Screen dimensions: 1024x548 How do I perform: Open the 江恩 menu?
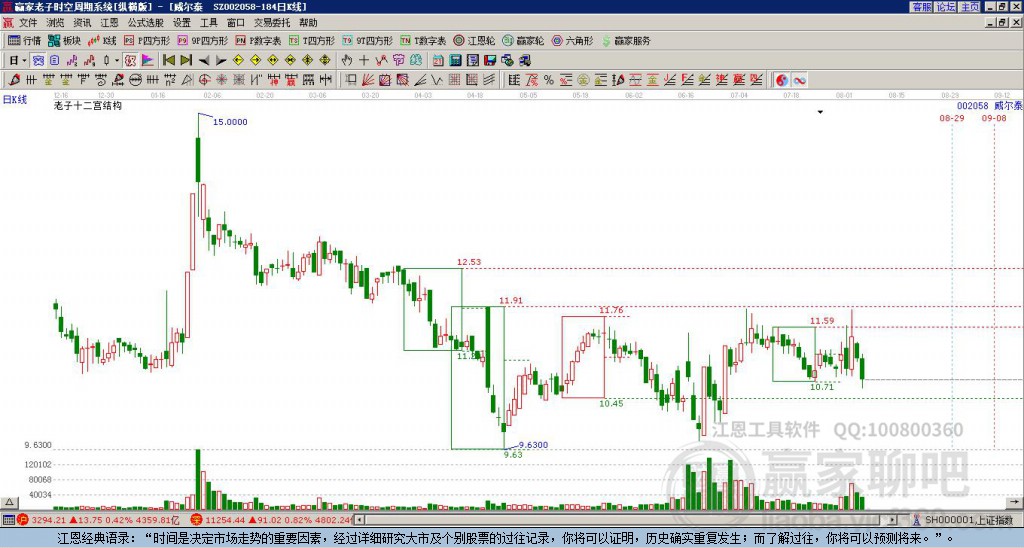(109, 23)
